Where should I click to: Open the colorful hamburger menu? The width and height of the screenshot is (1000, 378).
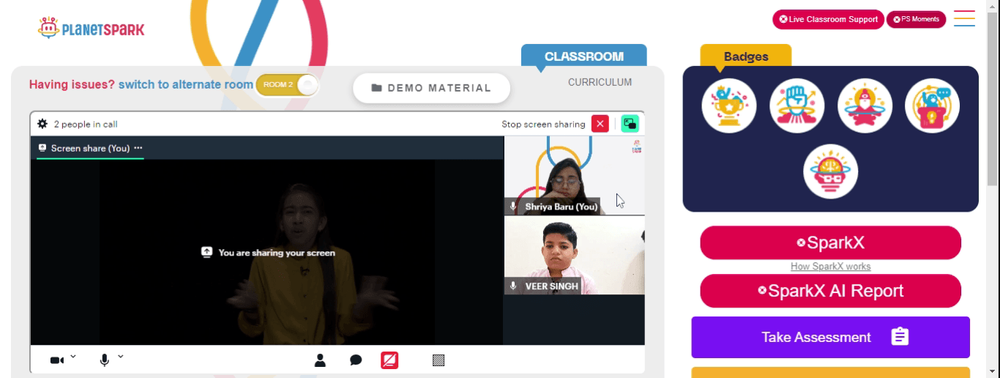tap(964, 18)
